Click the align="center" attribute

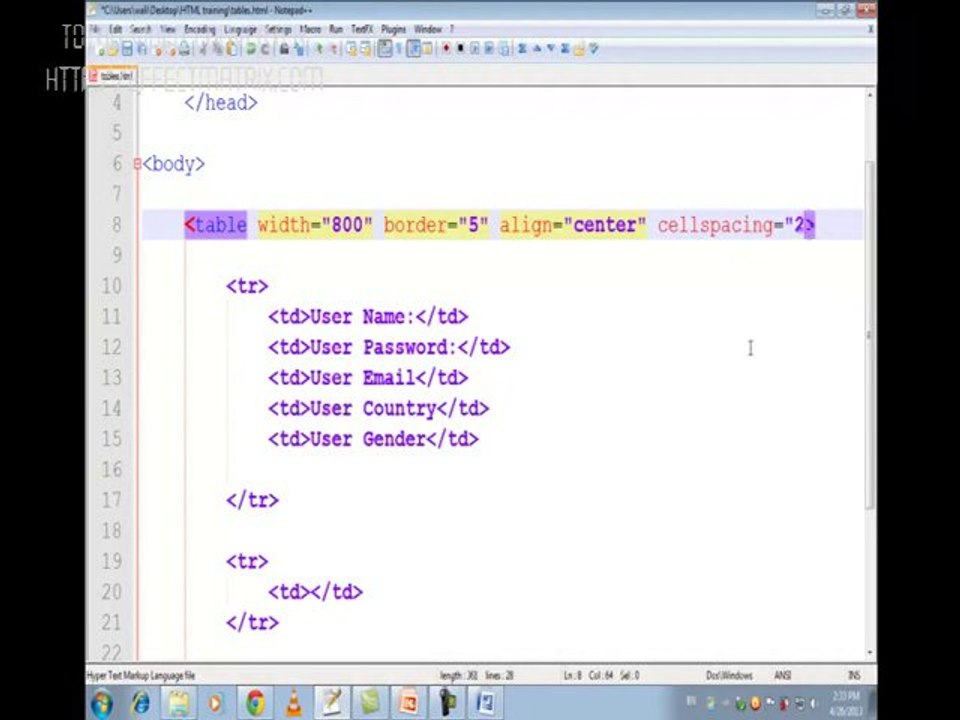[572, 225]
